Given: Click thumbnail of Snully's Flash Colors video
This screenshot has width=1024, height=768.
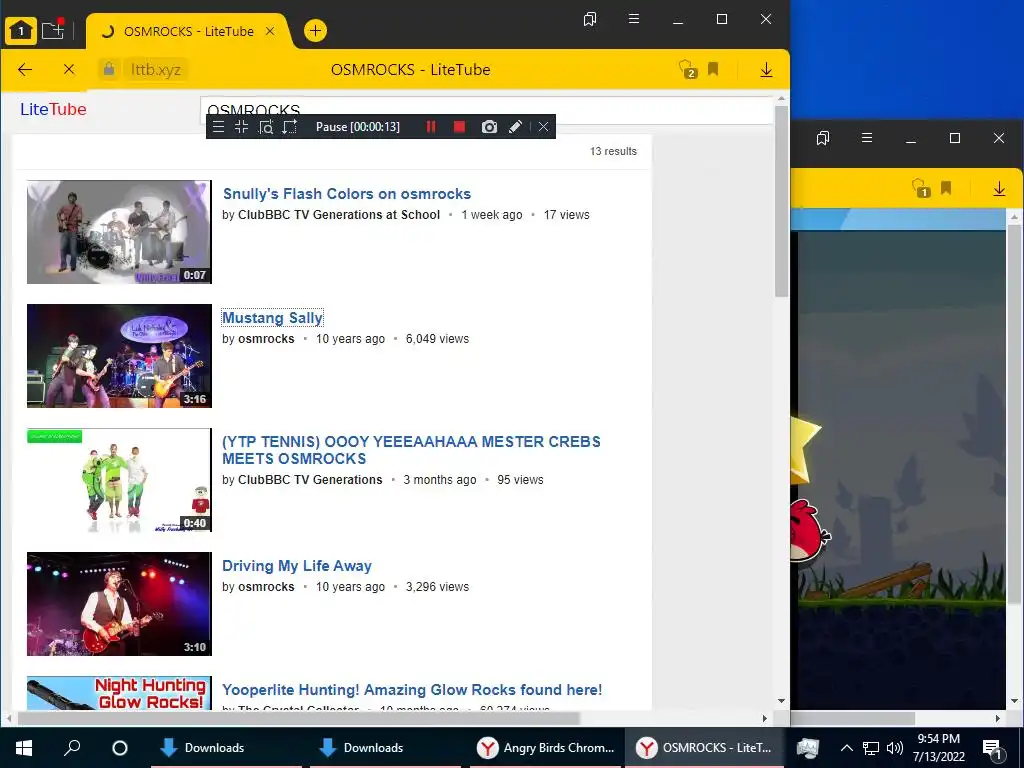Looking at the screenshot, I should point(120,232).
